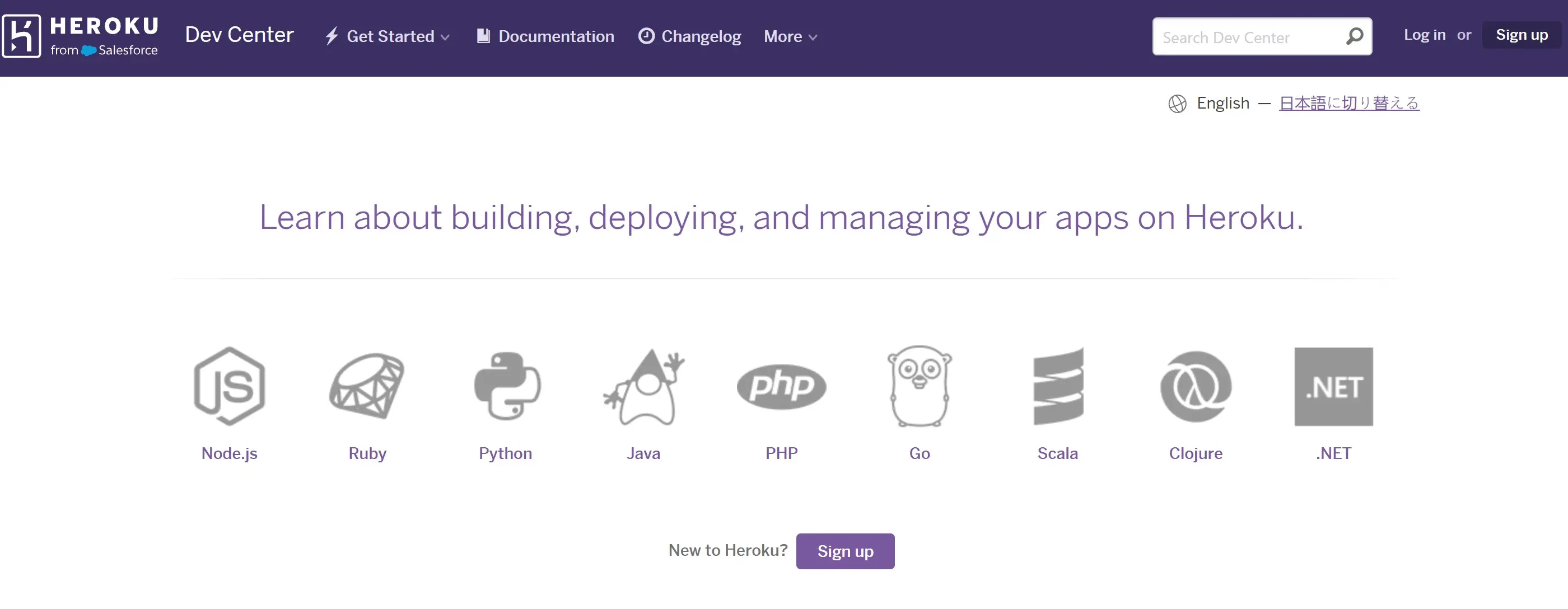Click the PHP text label
The width and height of the screenshot is (1568, 609).
(782, 453)
